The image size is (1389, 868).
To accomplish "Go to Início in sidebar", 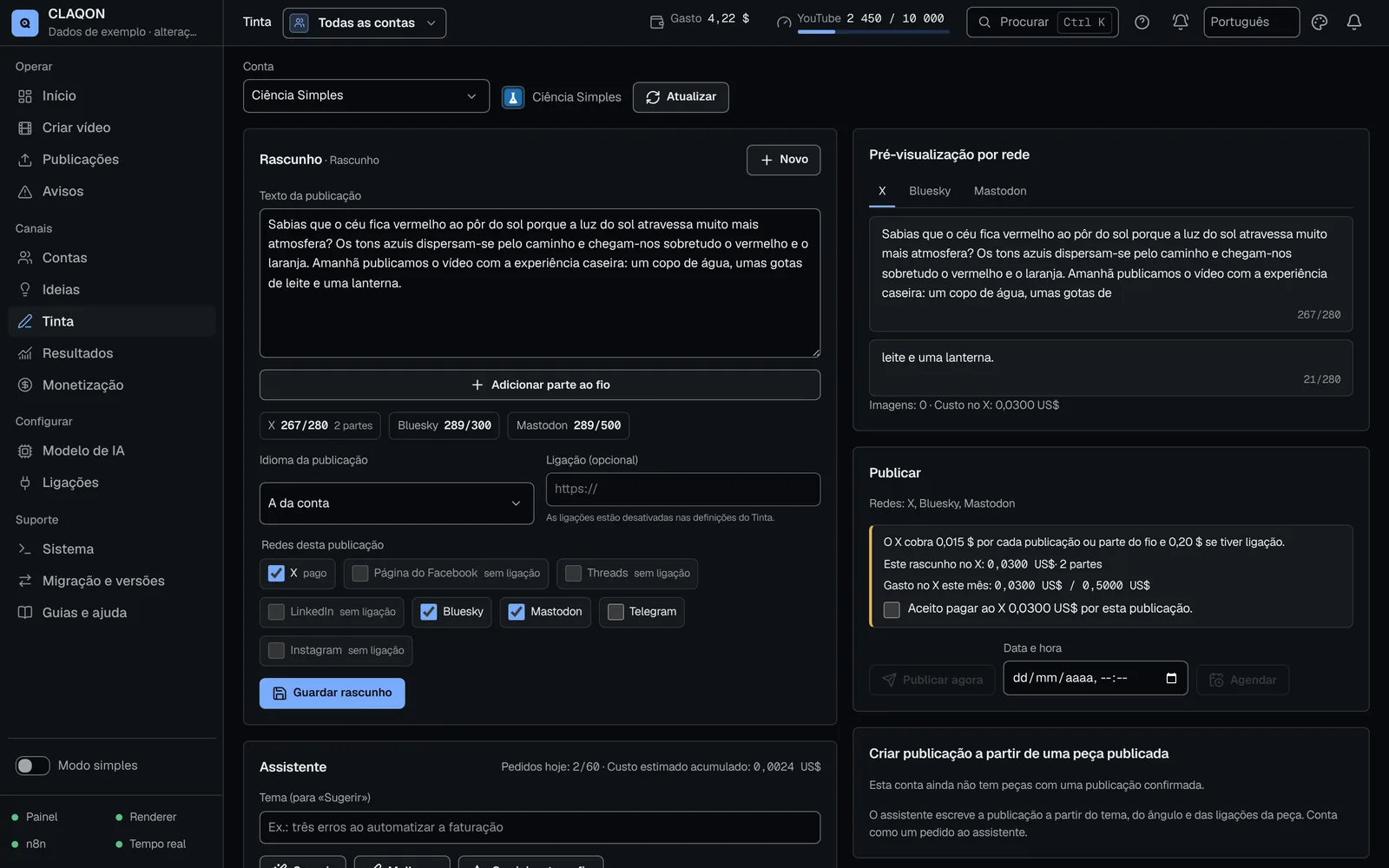I will 111,96.
